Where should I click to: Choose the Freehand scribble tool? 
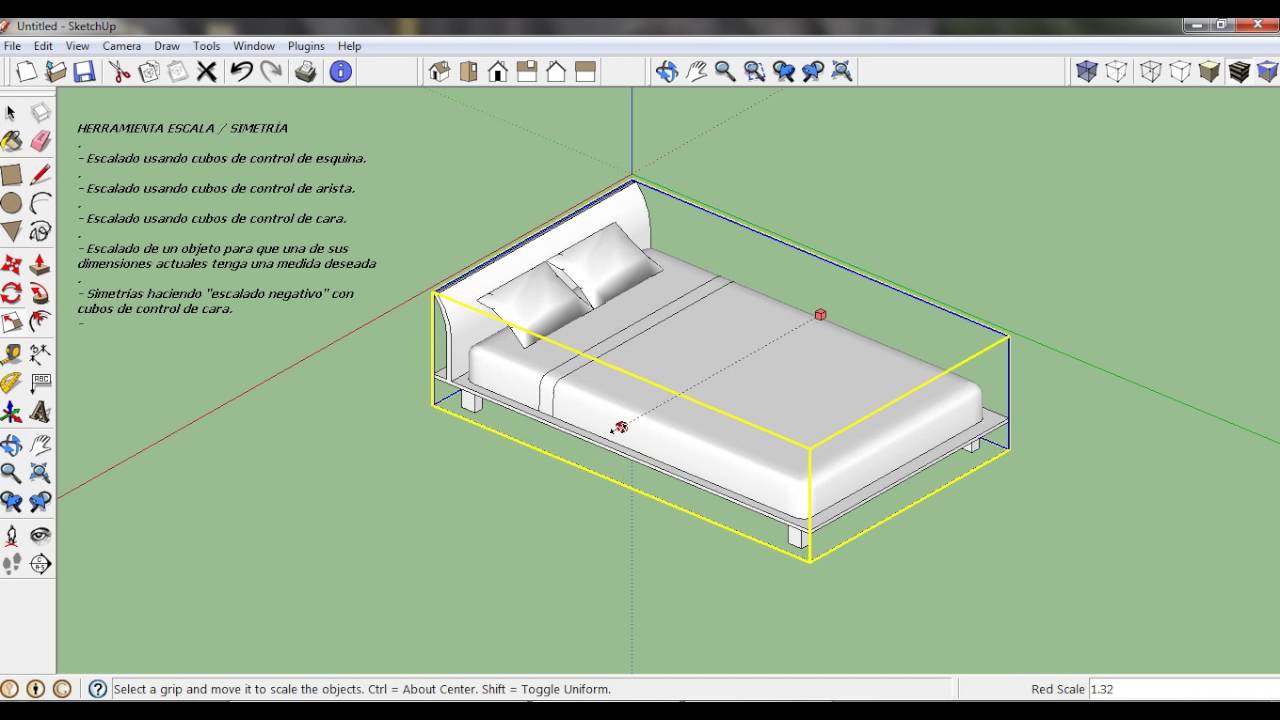(40, 232)
